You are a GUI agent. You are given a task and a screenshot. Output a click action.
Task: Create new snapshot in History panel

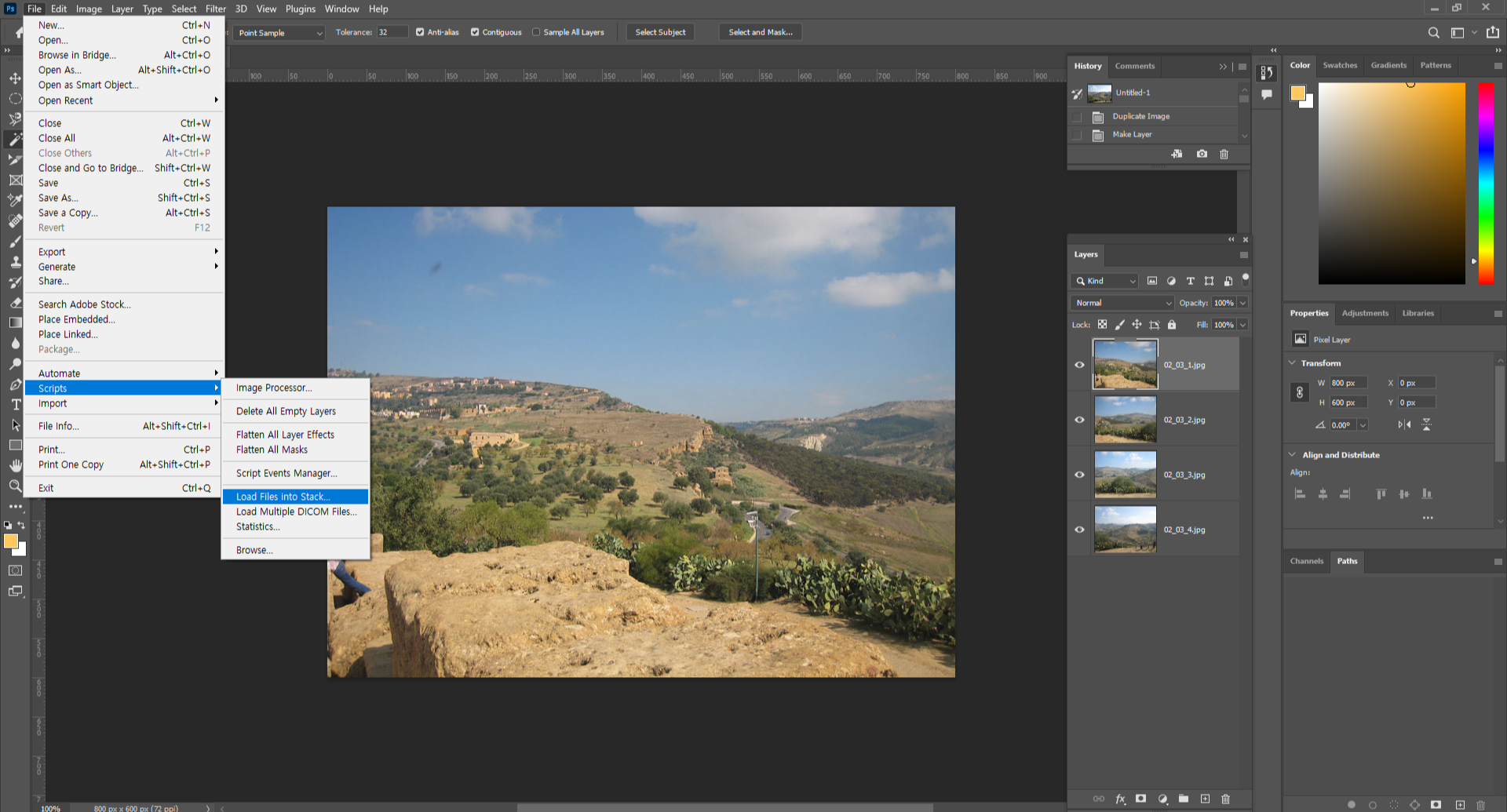(x=1202, y=154)
